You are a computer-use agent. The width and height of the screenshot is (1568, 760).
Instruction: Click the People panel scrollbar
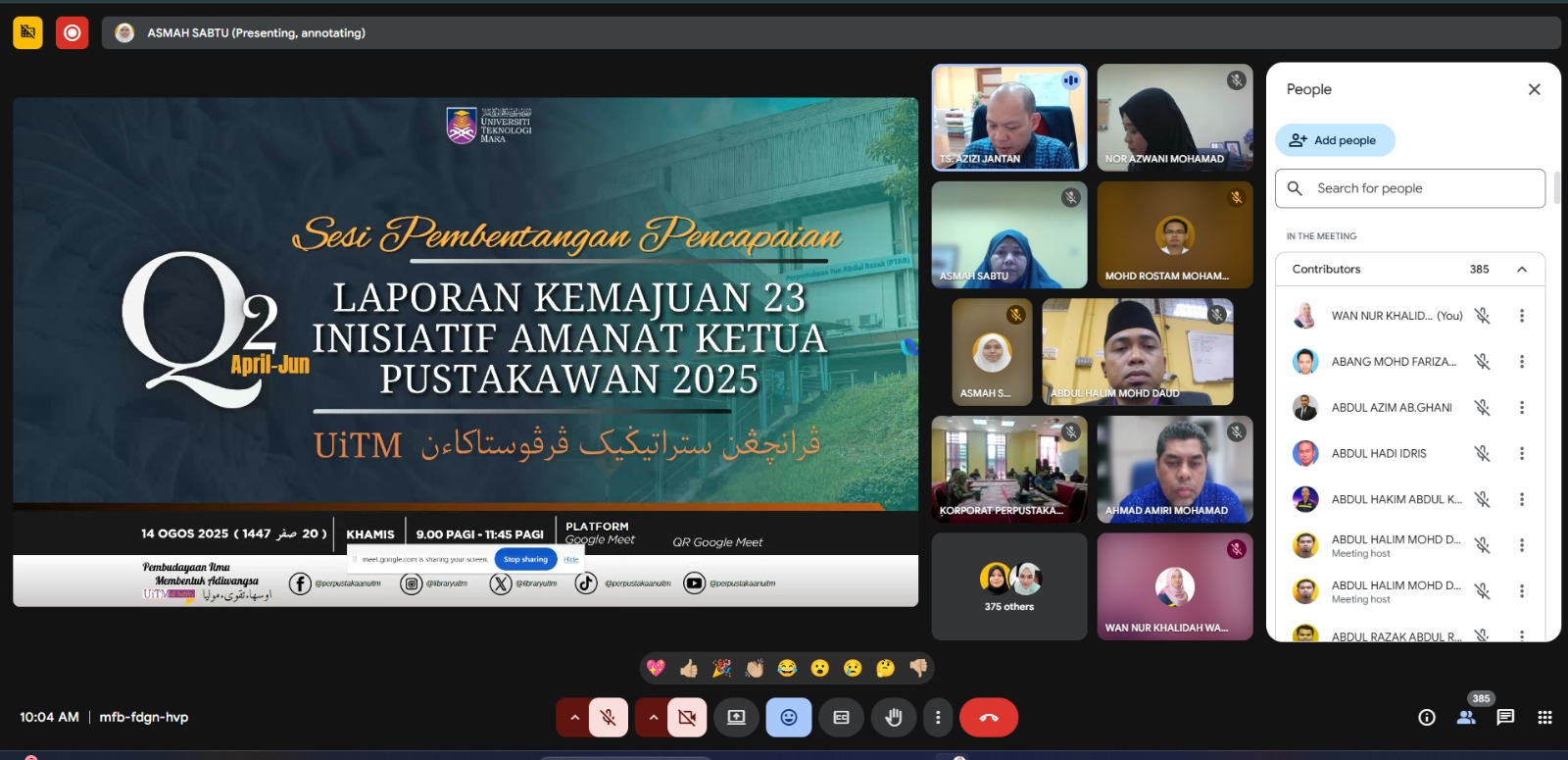pyautogui.click(x=1556, y=188)
